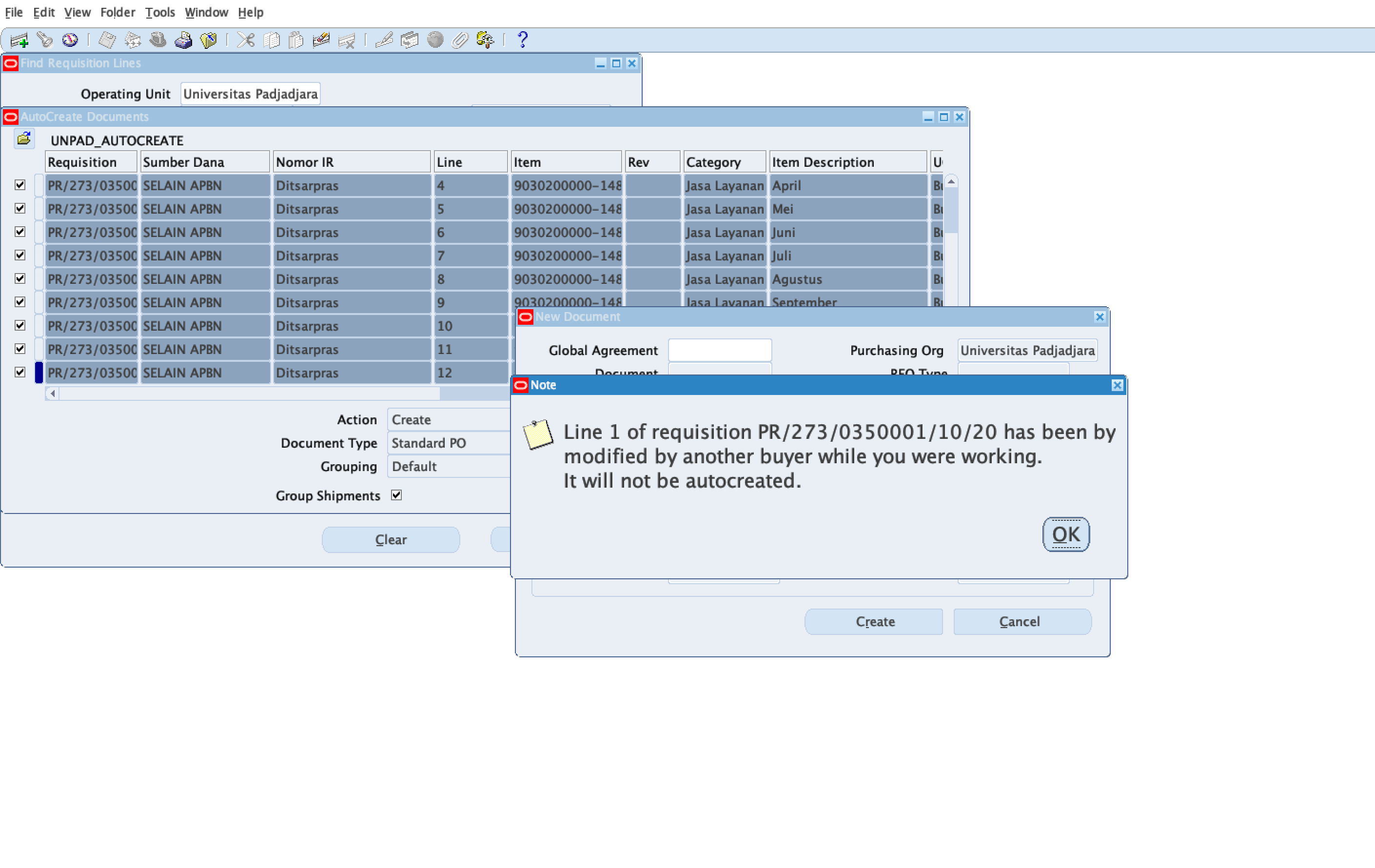This screenshot has height=868, width=1375.
Task: Uncheck the checkbox for line 12 row
Action: point(20,373)
